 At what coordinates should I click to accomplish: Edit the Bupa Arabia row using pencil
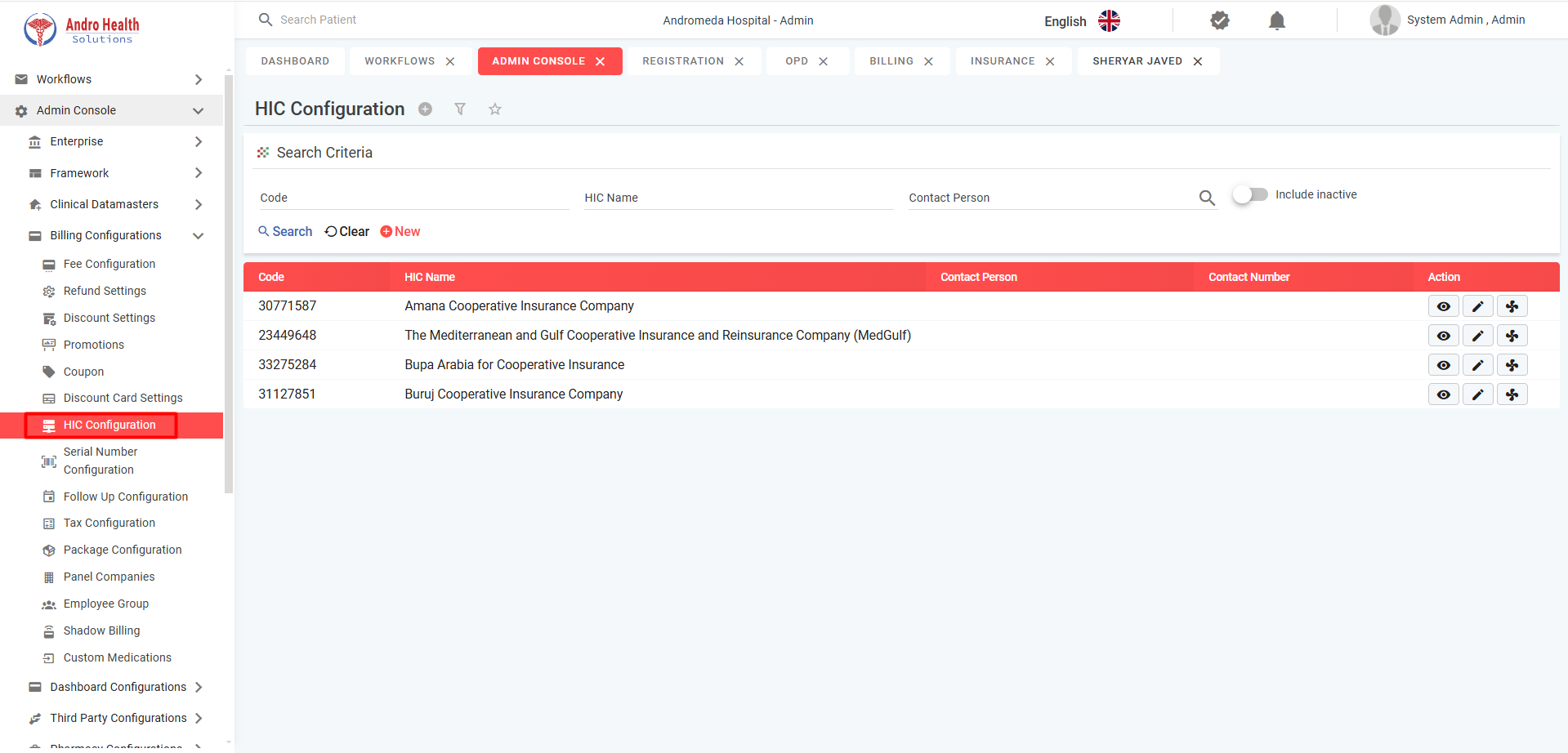(x=1477, y=365)
